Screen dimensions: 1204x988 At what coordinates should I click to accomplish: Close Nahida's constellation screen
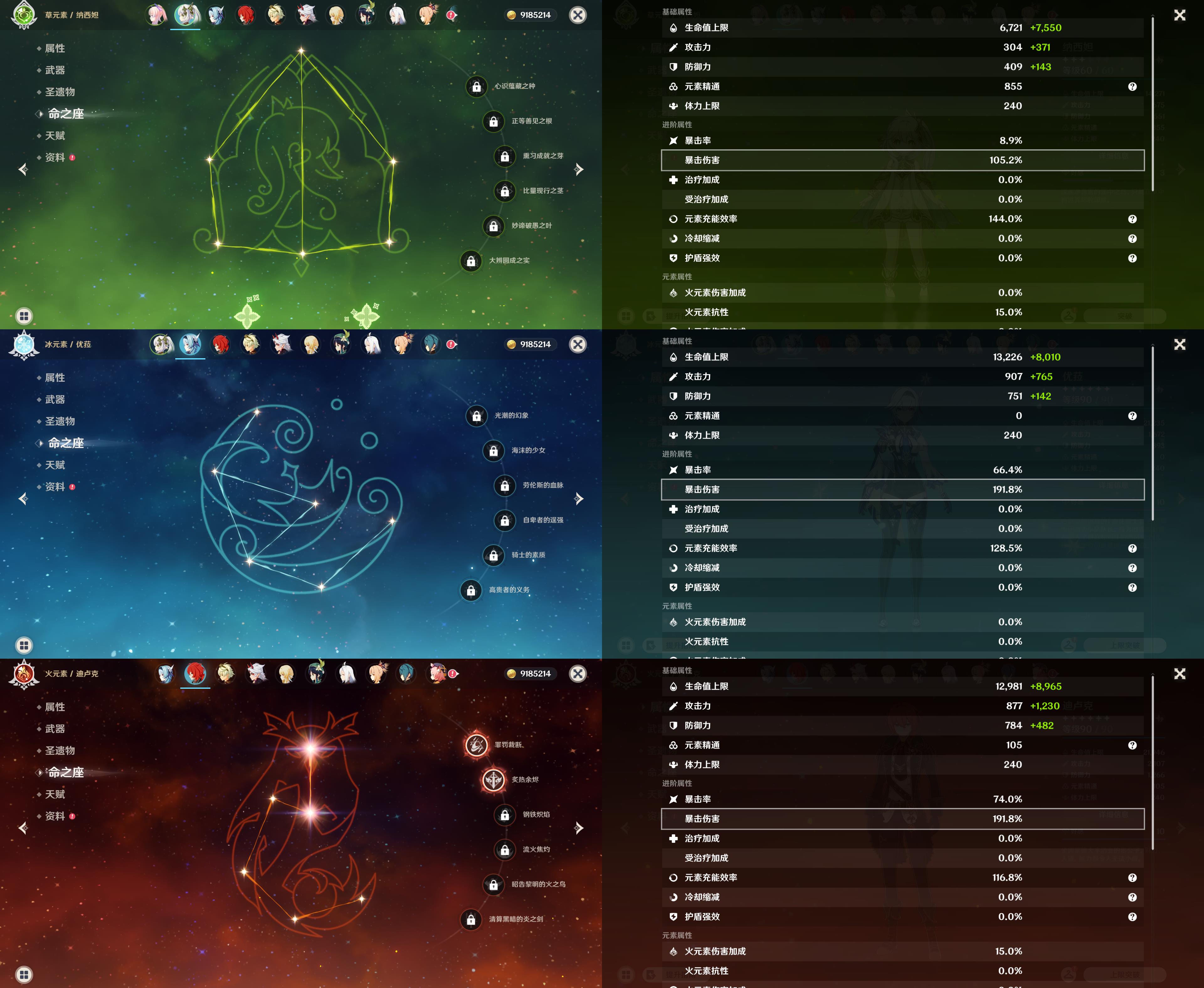click(578, 15)
